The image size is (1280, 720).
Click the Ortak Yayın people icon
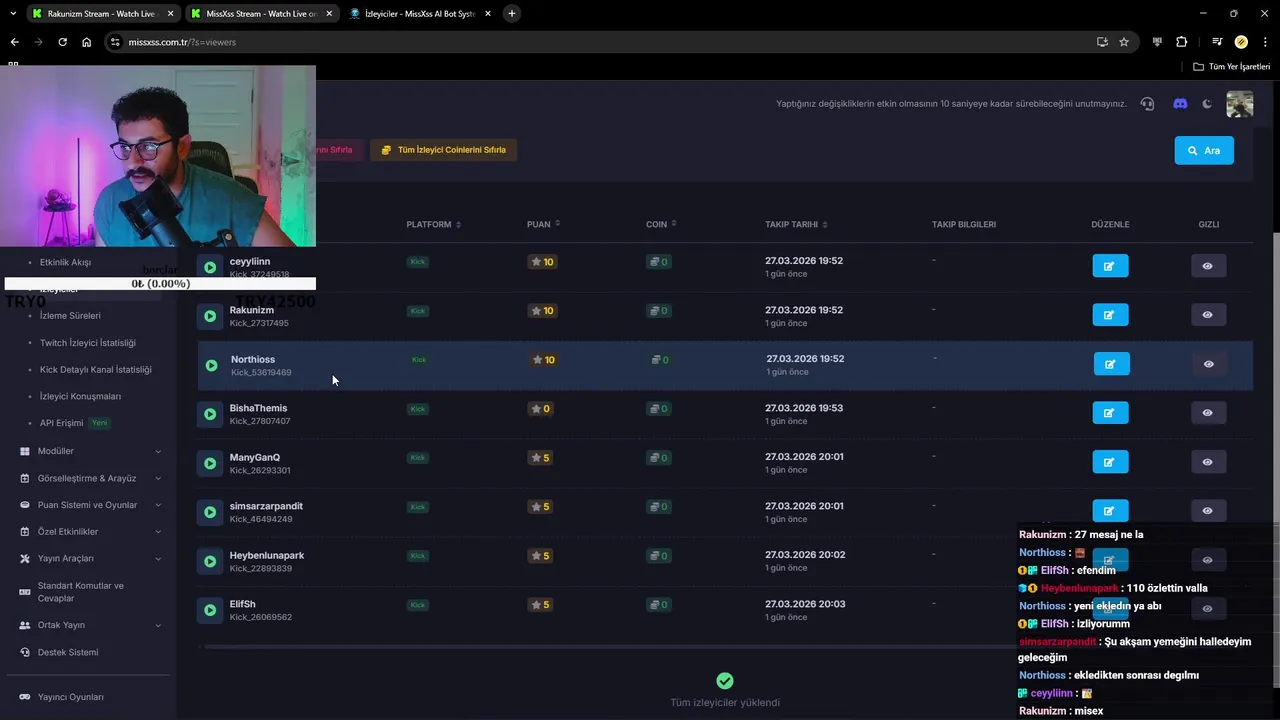tap(25, 625)
